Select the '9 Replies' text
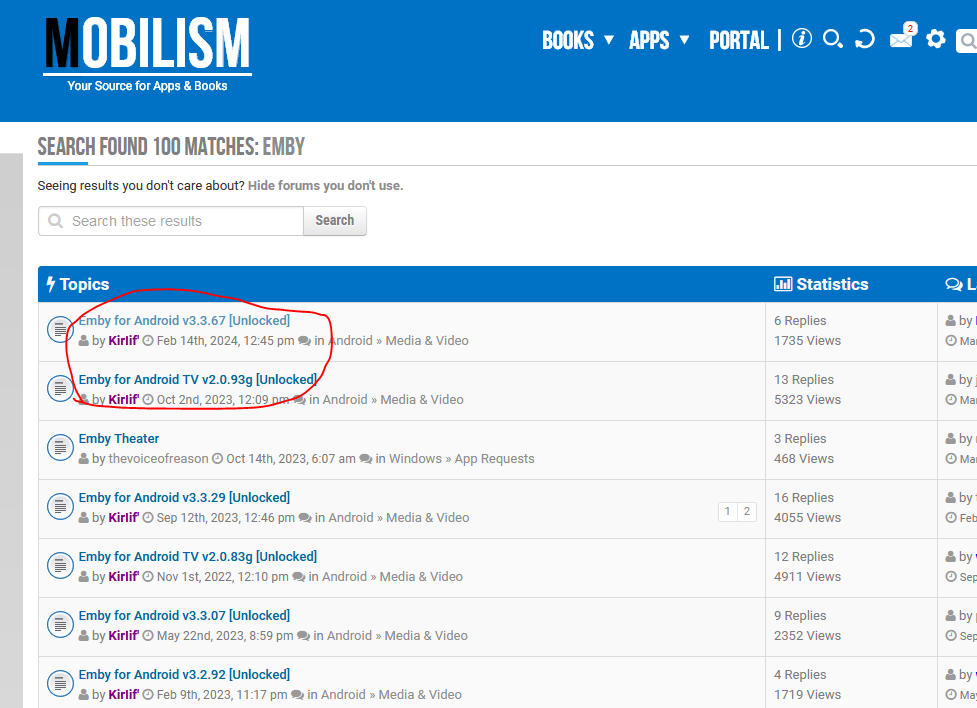Image resolution: width=977 pixels, height=708 pixels. [x=800, y=616]
